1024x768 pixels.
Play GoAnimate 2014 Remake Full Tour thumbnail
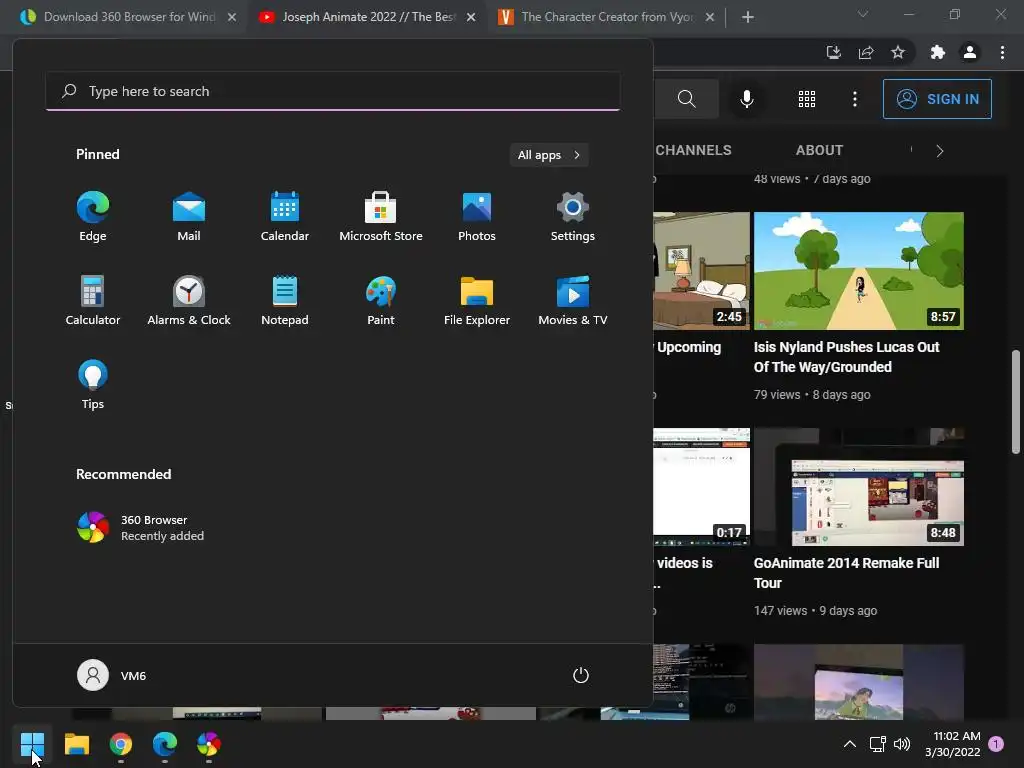(x=858, y=487)
